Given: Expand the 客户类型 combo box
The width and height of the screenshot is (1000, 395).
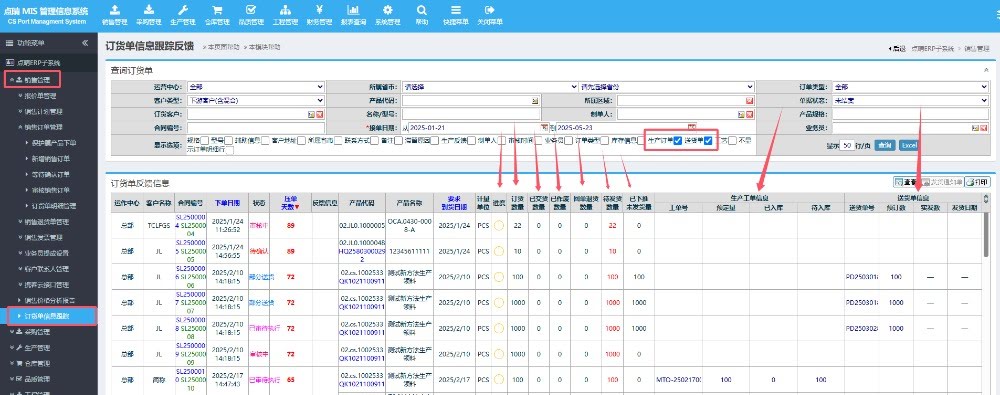Looking at the screenshot, I should (256, 100).
